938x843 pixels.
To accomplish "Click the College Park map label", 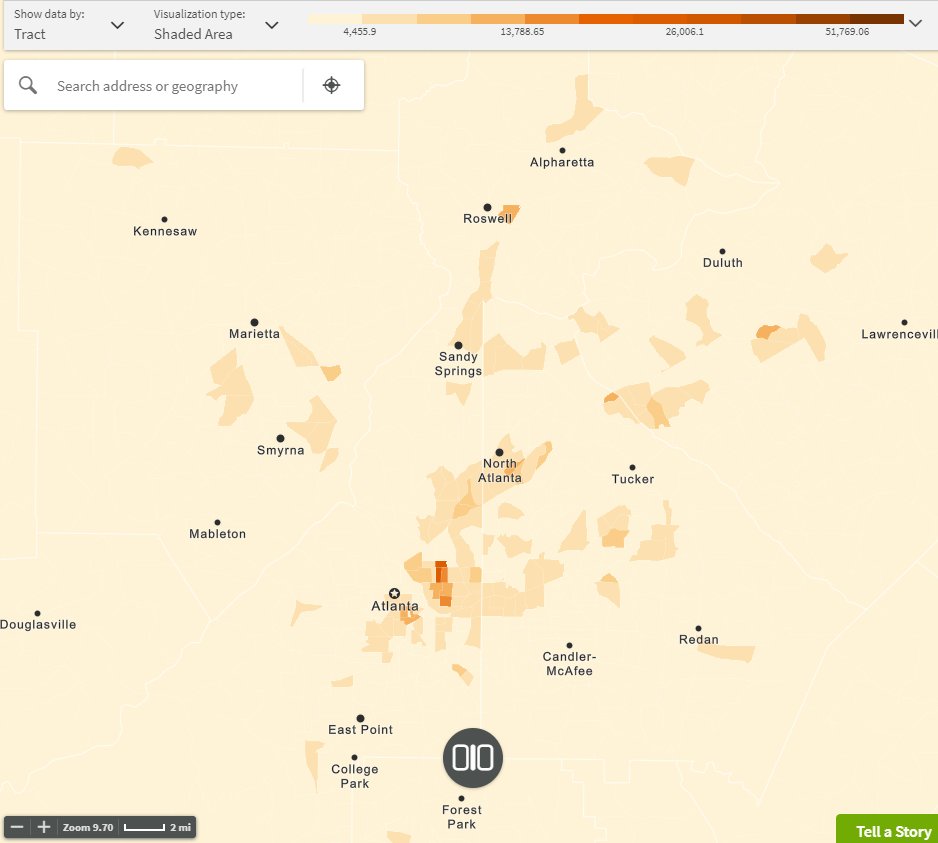I will (x=354, y=776).
